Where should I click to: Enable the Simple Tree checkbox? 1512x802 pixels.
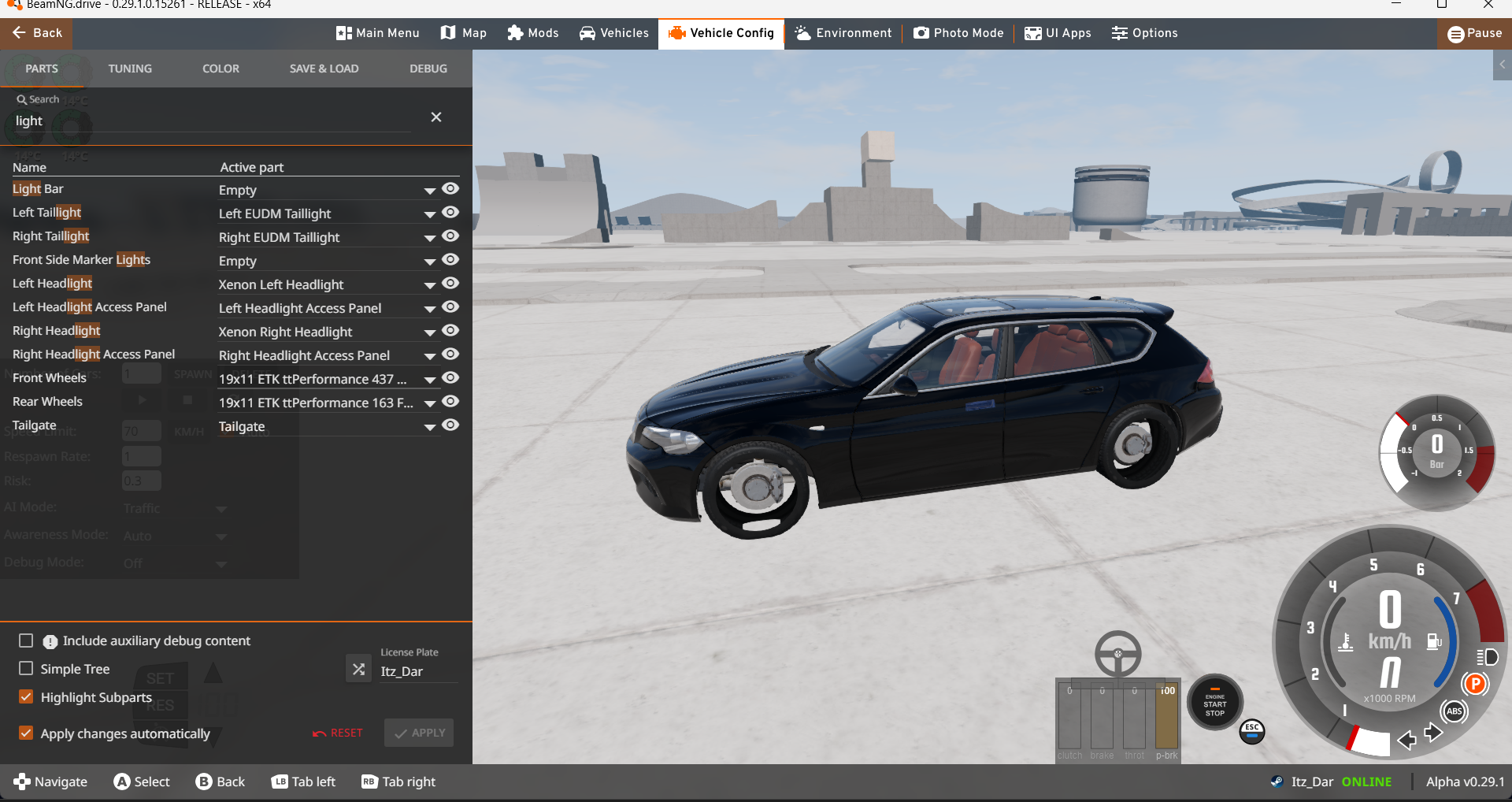(26, 669)
